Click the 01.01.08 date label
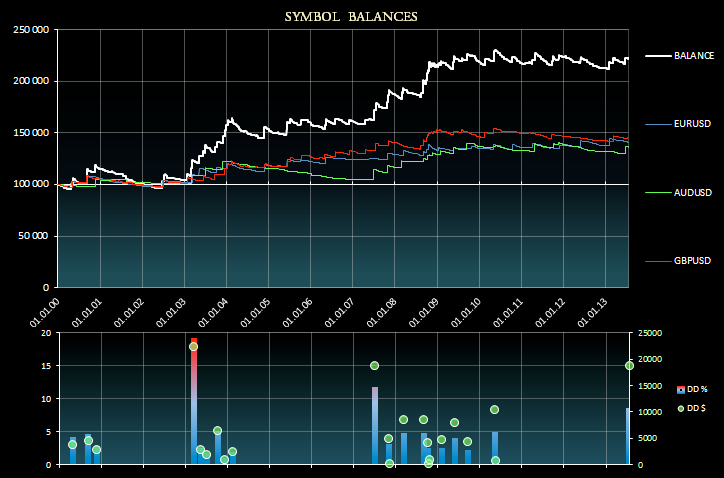Screen dimensions: 724x478 click(x=381, y=313)
